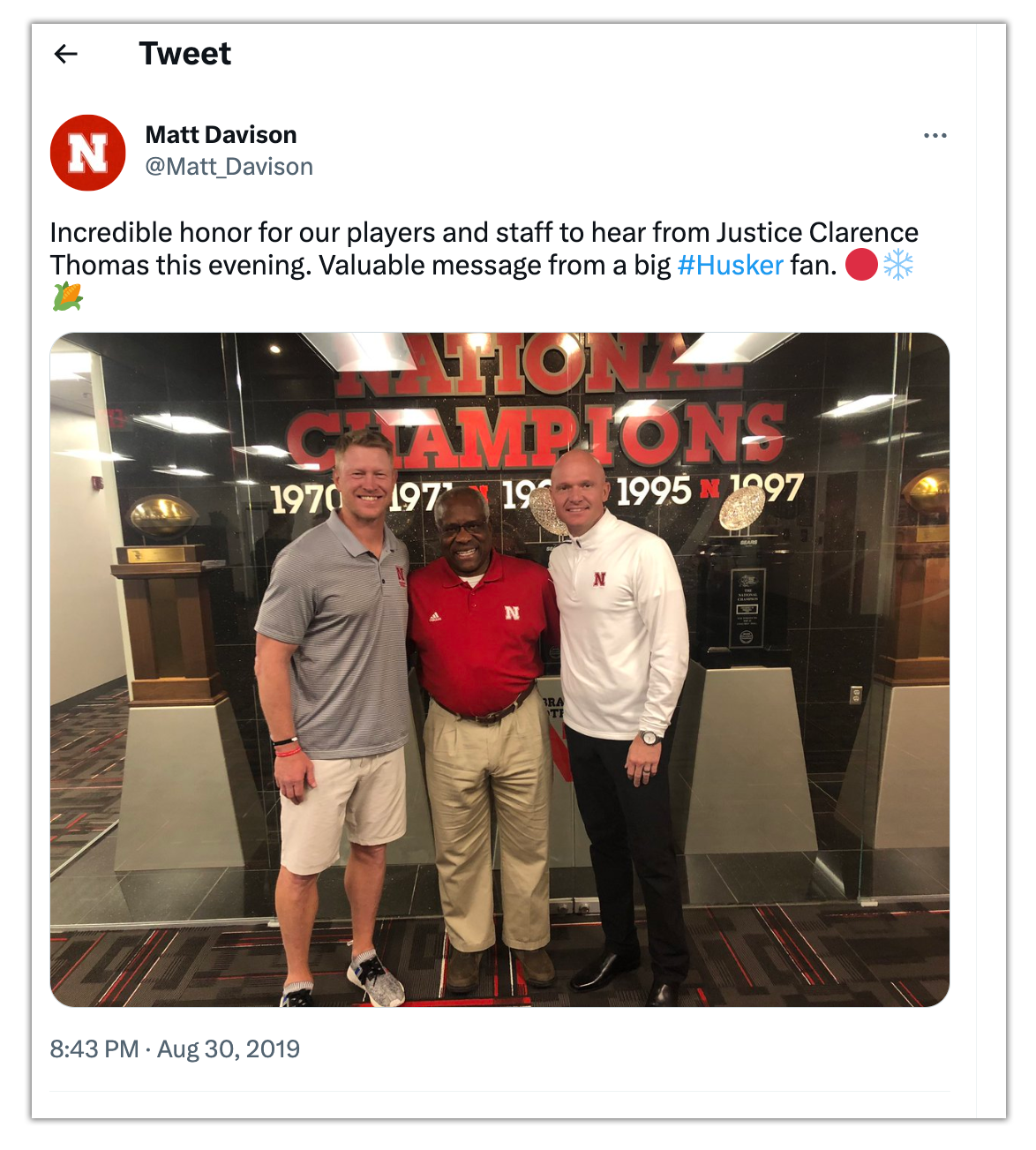The image size is (1036, 1150).
Task: Click the tweet text mentioning Justice Clarence Thomas
Action: click(x=484, y=249)
